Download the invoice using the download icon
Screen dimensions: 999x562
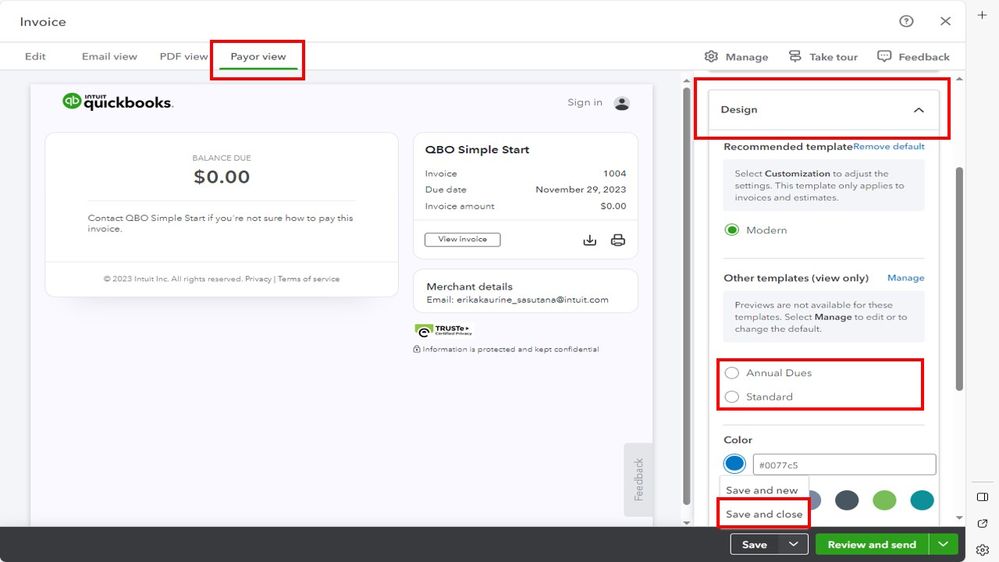click(590, 240)
